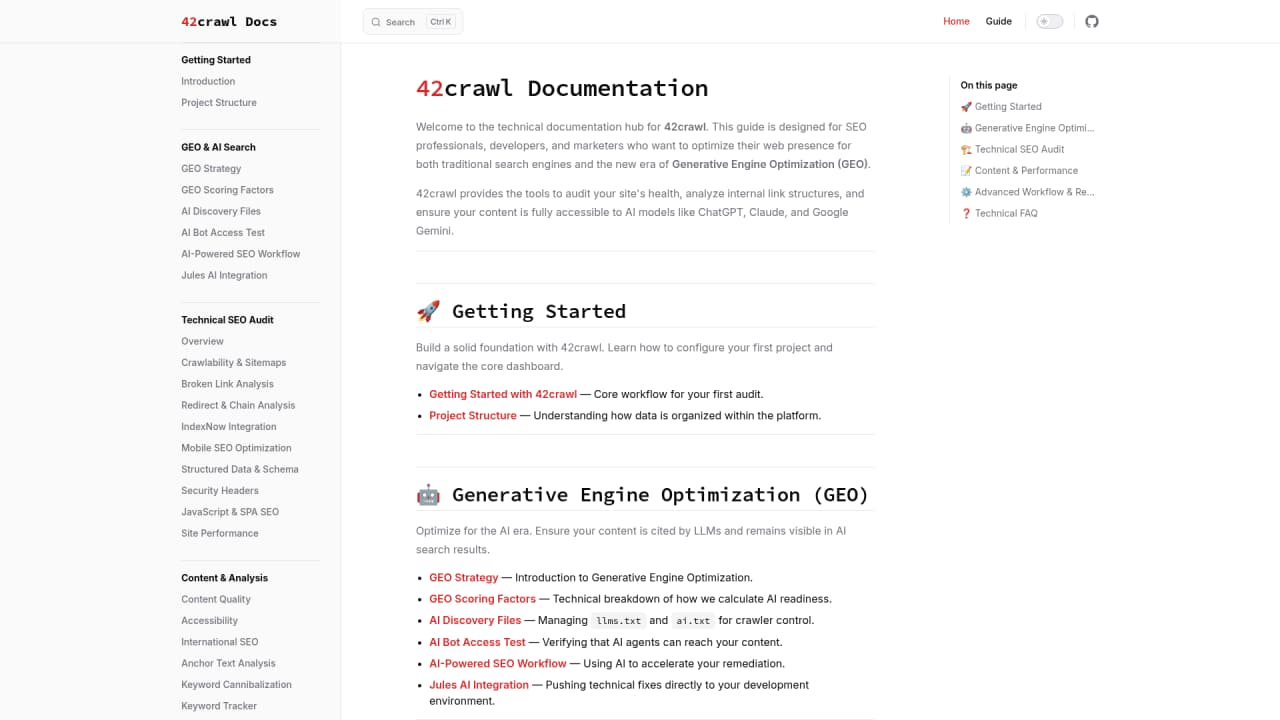Screen dimensions: 1280x720
Task: Open the GitHub repository icon
Action: [x=1092, y=21]
